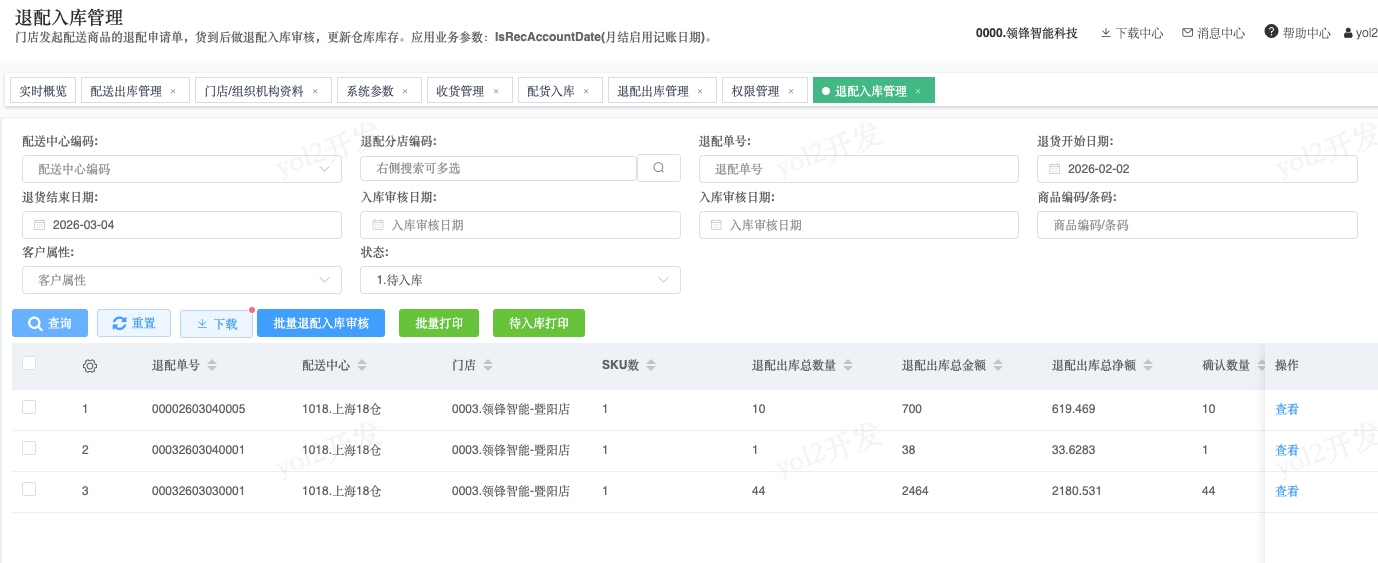Image resolution: width=1378 pixels, height=563 pixels.
Task: Focus the 退配单号 input field
Action: click(858, 170)
